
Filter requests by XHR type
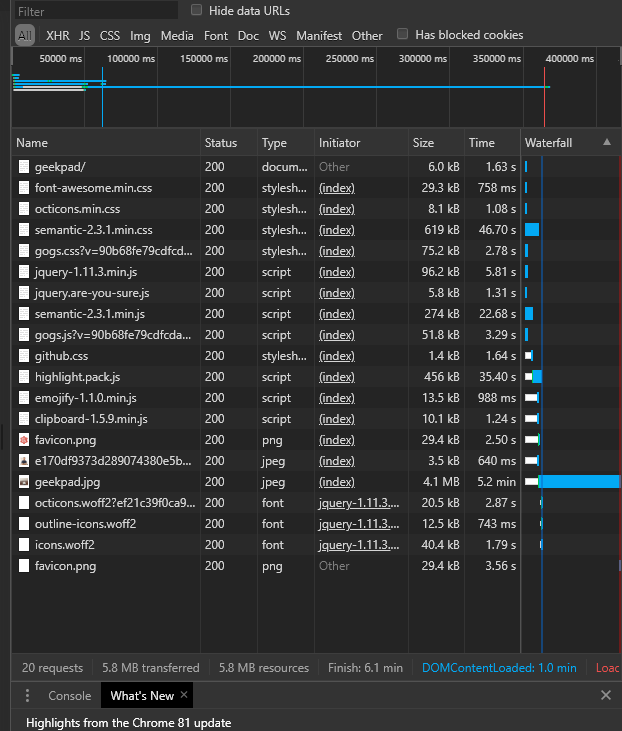[x=58, y=35]
